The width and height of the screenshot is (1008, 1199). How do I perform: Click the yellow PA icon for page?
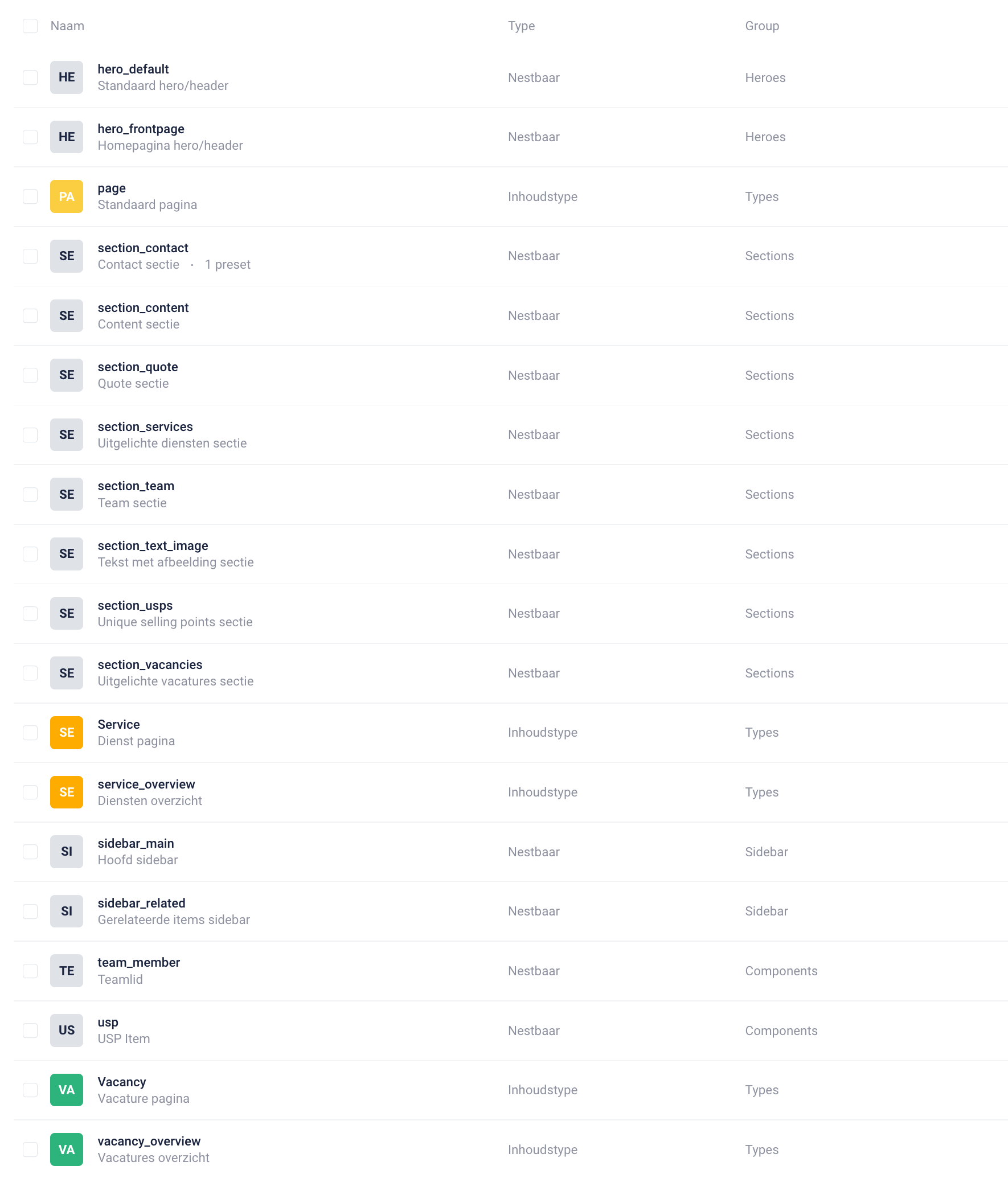click(x=66, y=196)
